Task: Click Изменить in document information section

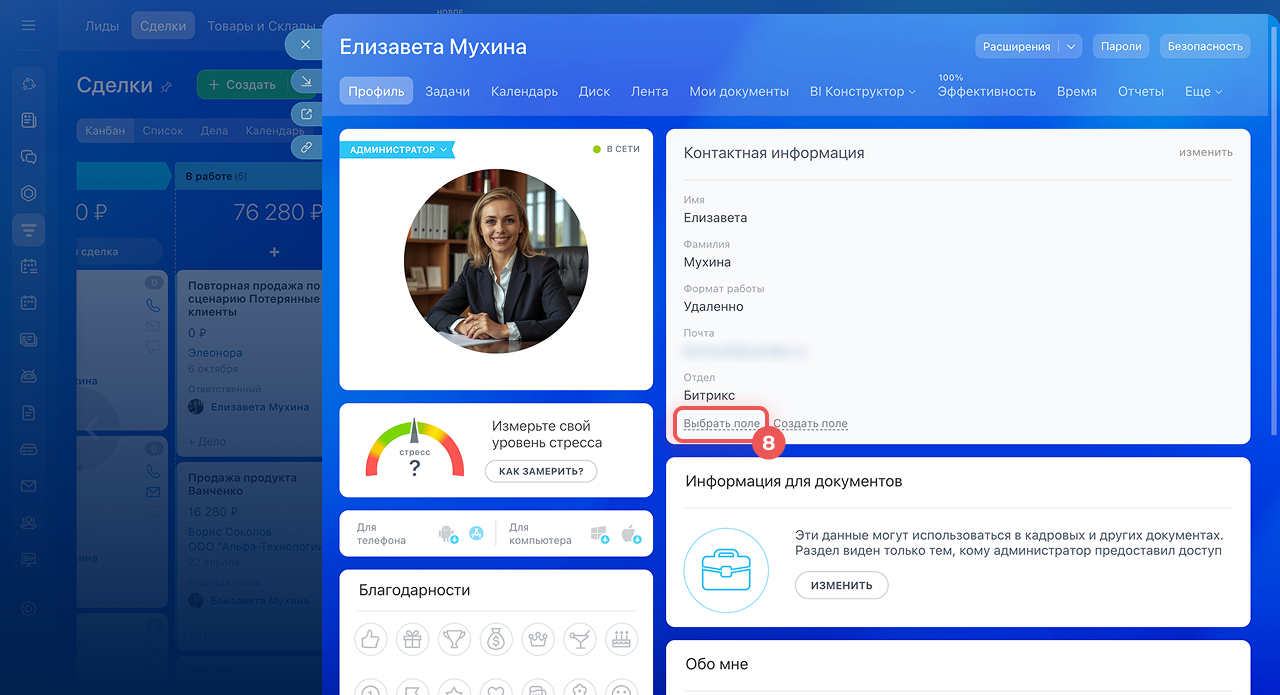Action: [x=841, y=585]
